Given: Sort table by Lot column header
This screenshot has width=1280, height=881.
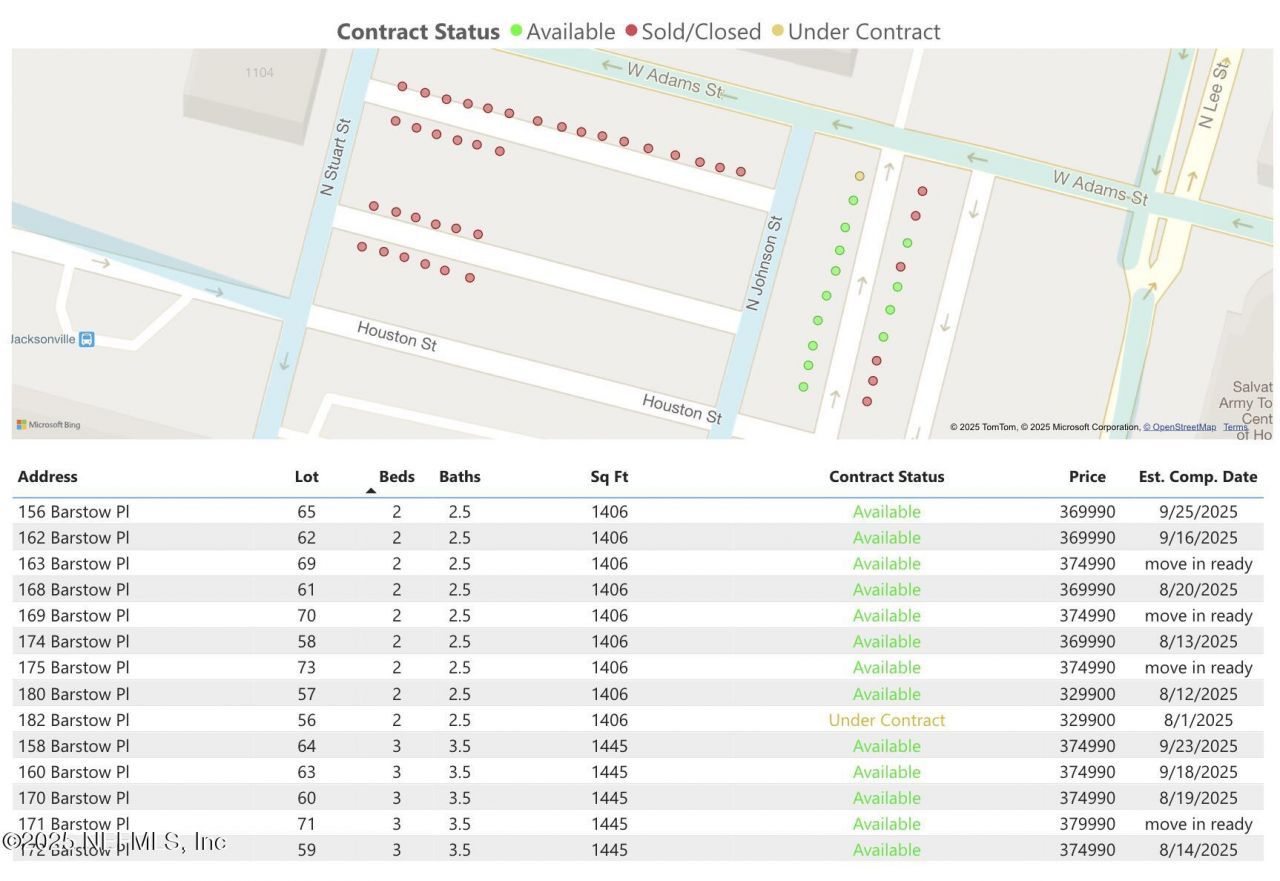Looking at the screenshot, I should (x=306, y=477).
